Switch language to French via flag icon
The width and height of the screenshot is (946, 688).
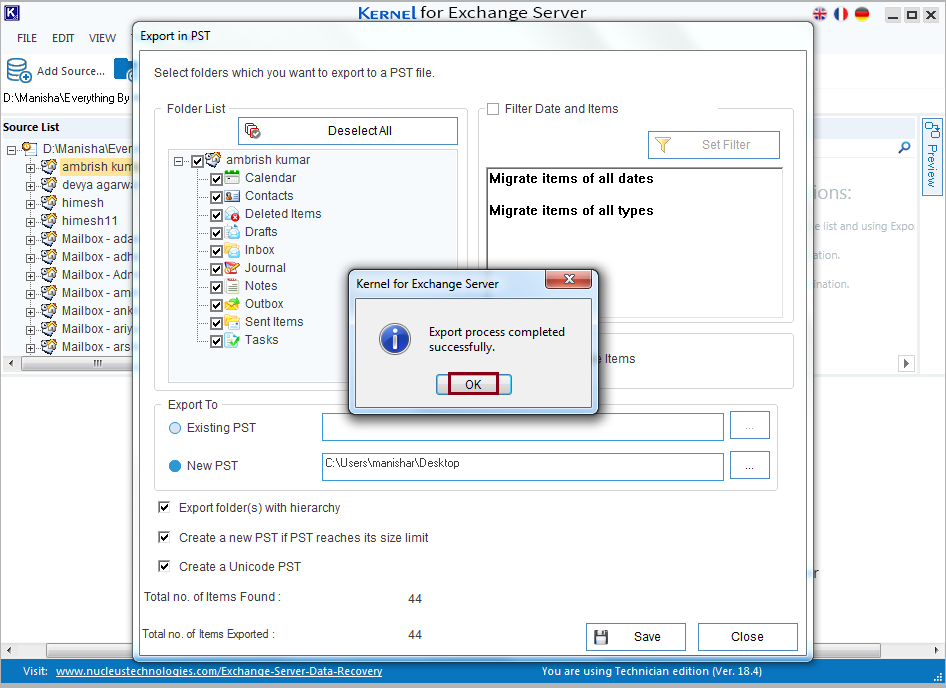click(840, 14)
